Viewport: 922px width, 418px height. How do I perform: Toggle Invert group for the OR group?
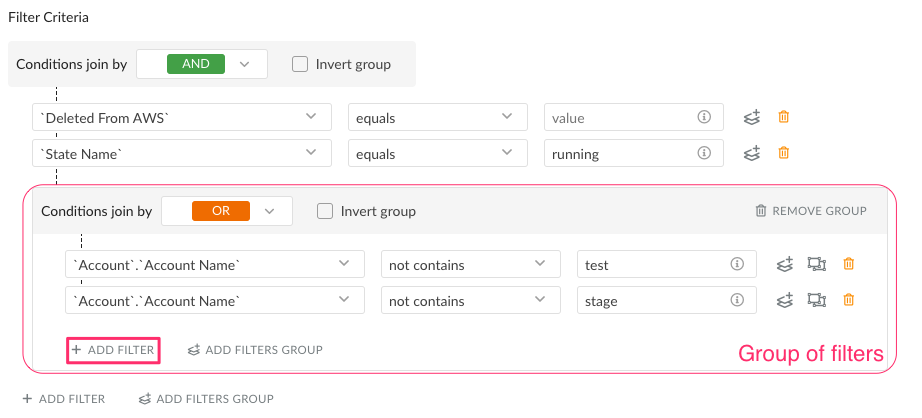[325, 211]
